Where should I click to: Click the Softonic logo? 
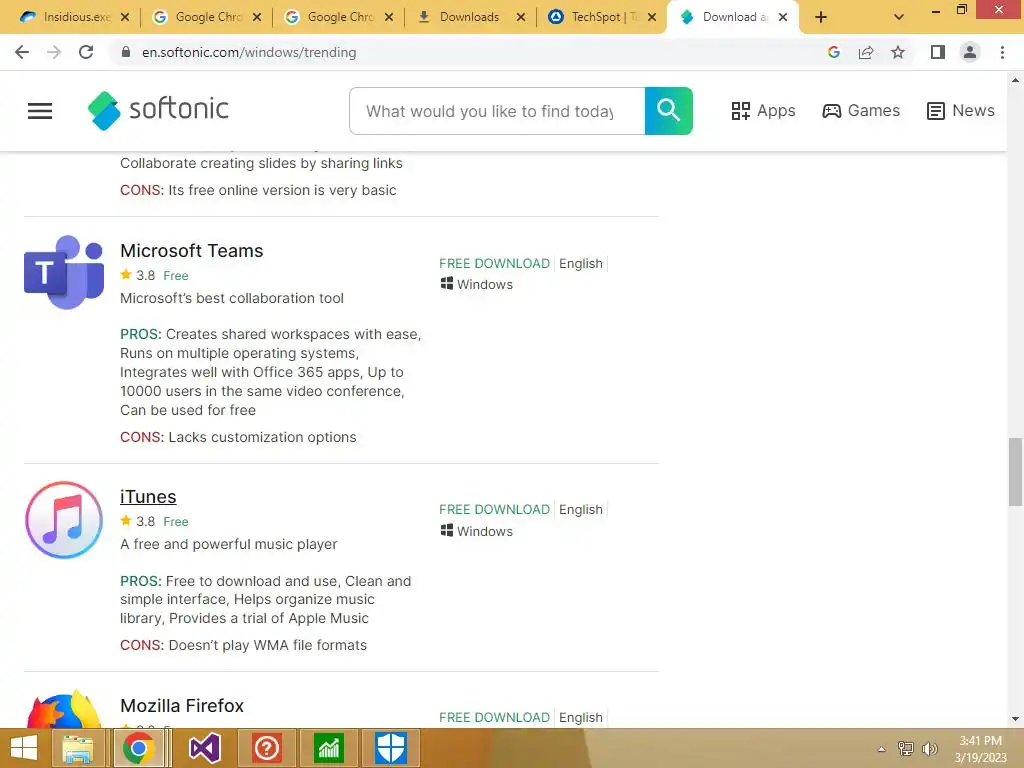tap(158, 110)
